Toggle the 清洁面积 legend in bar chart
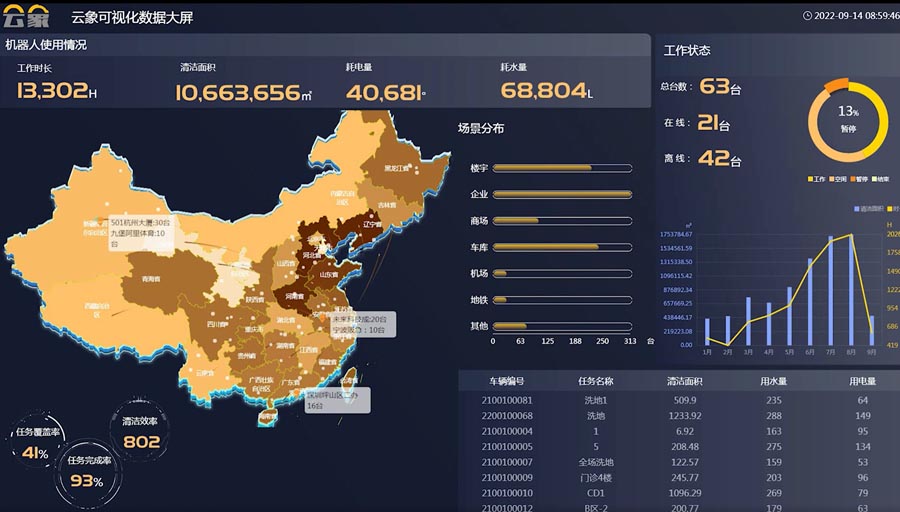This screenshot has width=900, height=512. point(866,208)
